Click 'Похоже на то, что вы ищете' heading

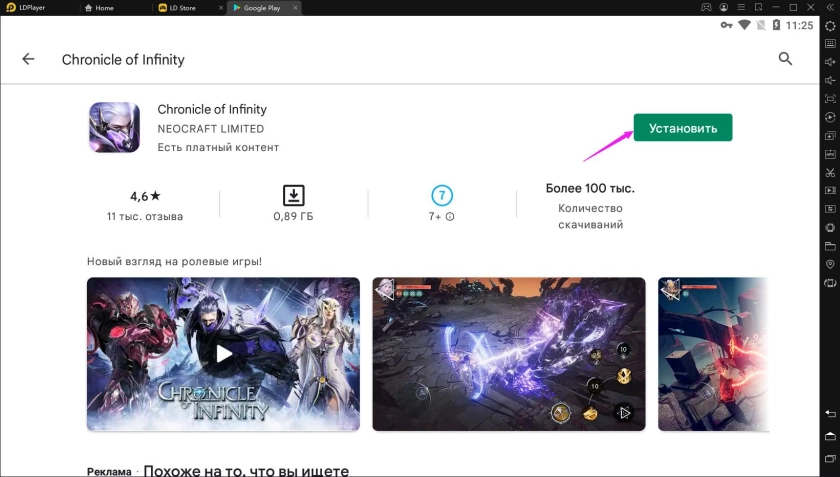(x=246, y=471)
